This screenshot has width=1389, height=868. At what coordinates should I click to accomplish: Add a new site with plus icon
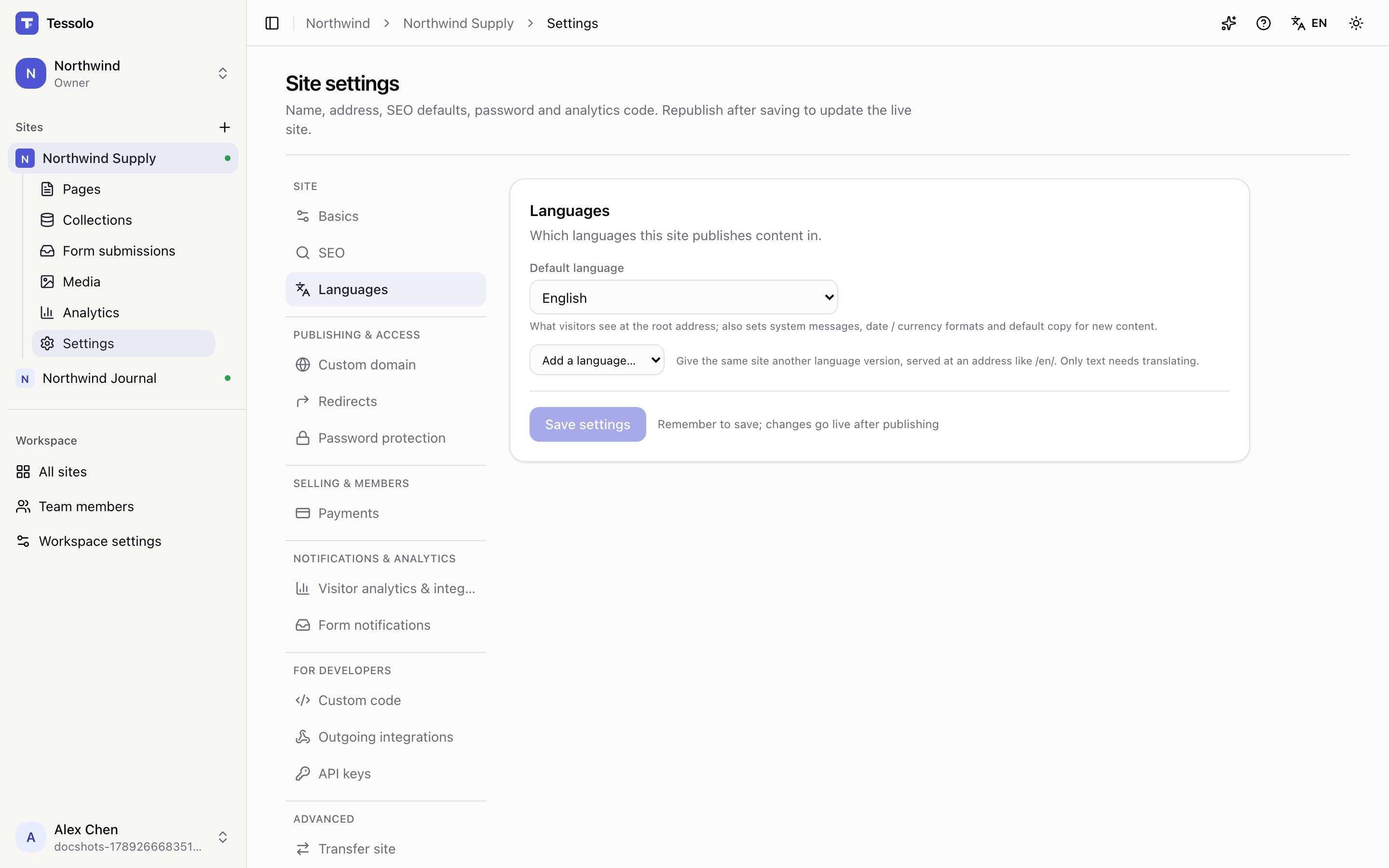(x=224, y=127)
